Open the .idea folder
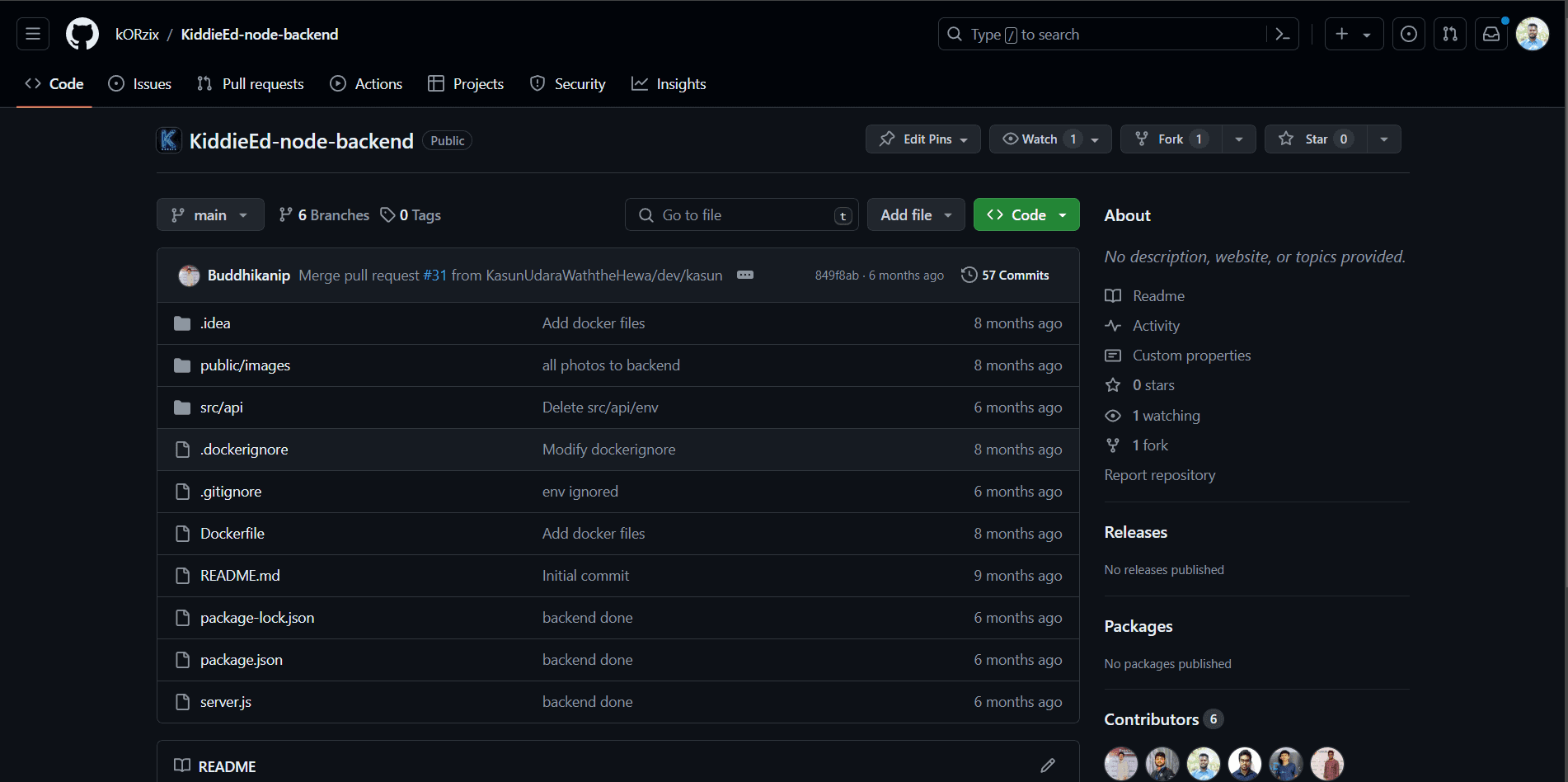This screenshot has height=782, width=1568. pyautogui.click(x=215, y=323)
